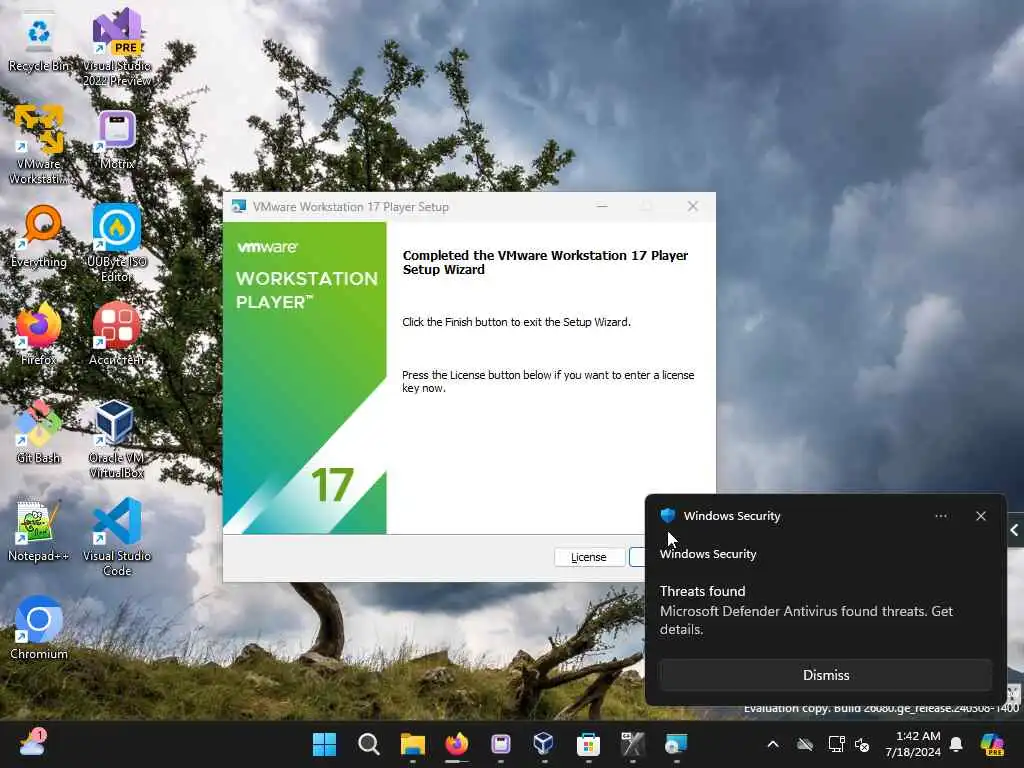1024x768 pixels.
Task: Select the UUByte ISO Editor desktop icon
Action: (117, 243)
